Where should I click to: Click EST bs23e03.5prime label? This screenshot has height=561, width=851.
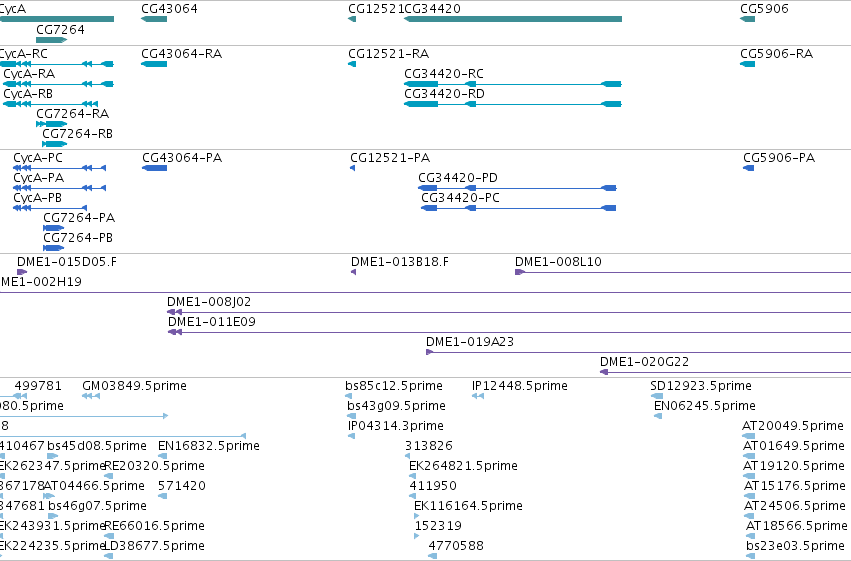point(795,546)
